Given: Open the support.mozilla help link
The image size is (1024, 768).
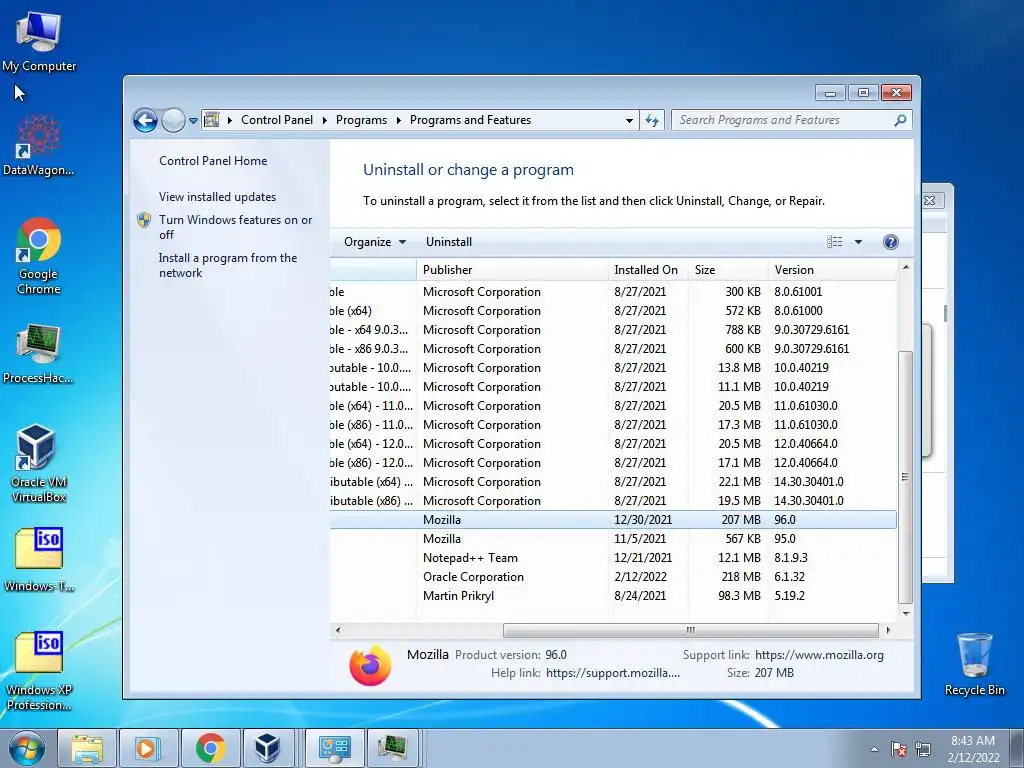Looking at the screenshot, I should (613, 673).
